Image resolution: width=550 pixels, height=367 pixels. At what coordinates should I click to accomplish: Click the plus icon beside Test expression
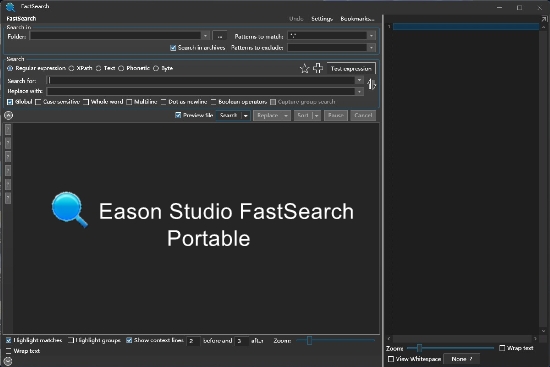coord(318,68)
